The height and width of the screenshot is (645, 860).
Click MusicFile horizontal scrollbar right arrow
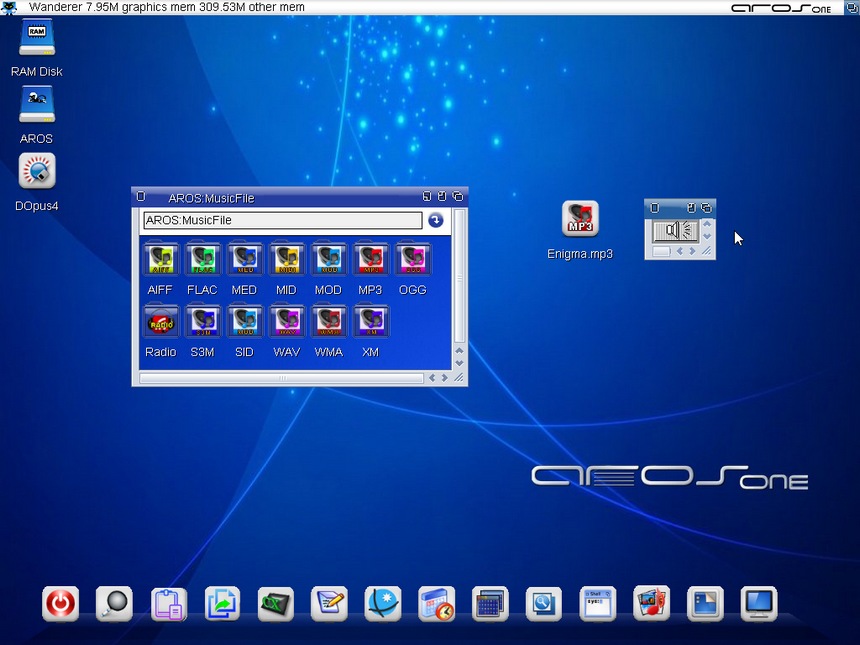[445, 378]
